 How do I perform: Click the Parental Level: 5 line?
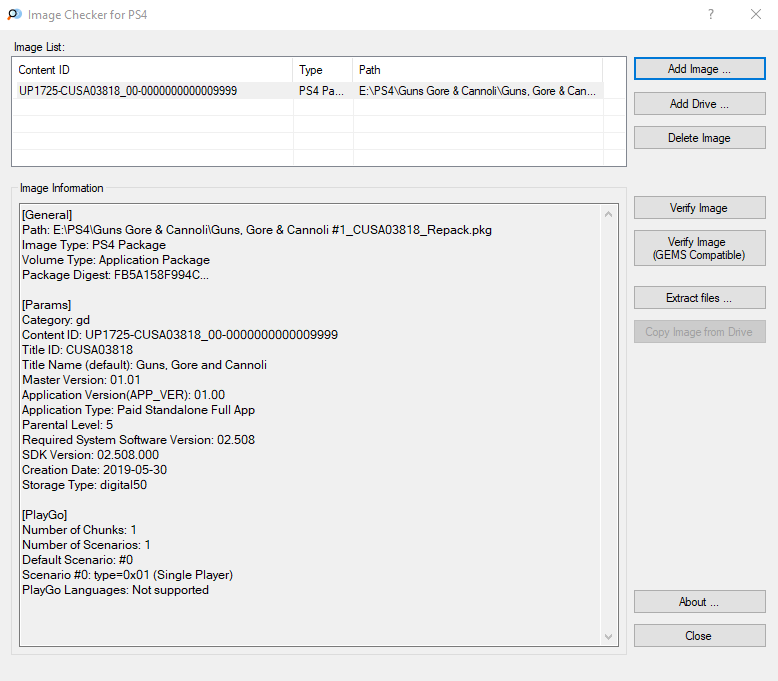click(x=67, y=425)
